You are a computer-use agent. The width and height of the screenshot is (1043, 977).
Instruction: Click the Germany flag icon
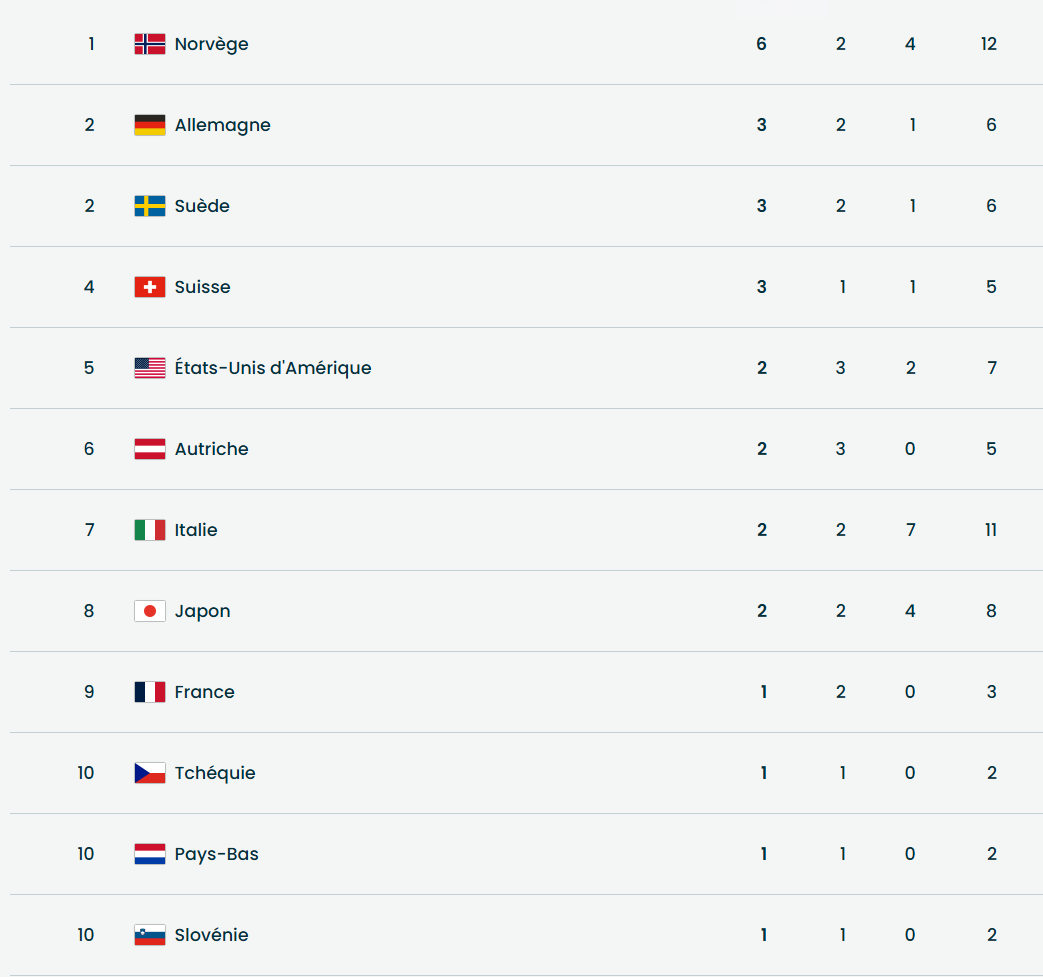(x=150, y=125)
